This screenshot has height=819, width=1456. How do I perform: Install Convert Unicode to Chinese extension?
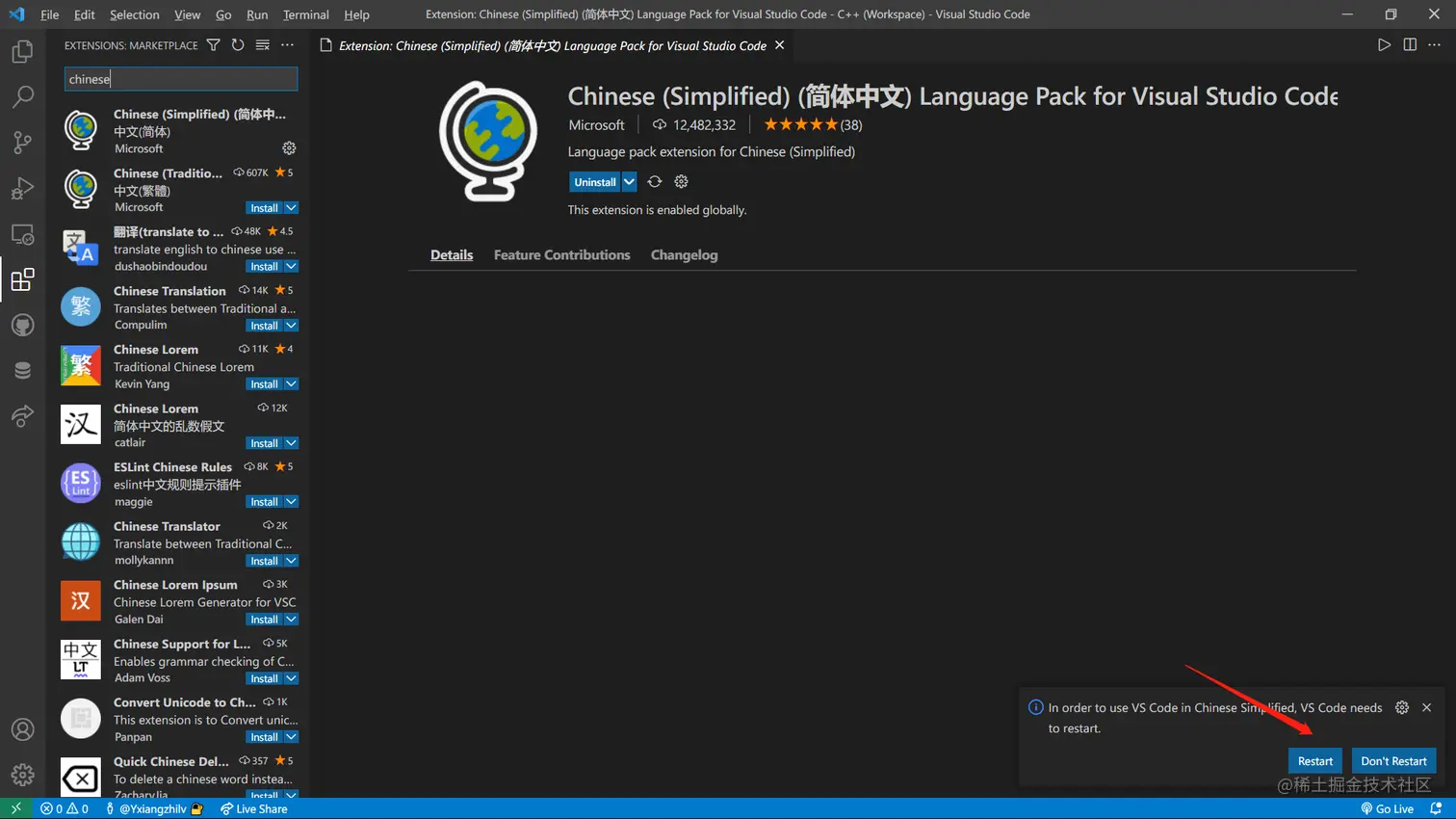click(x=264, y=737)
